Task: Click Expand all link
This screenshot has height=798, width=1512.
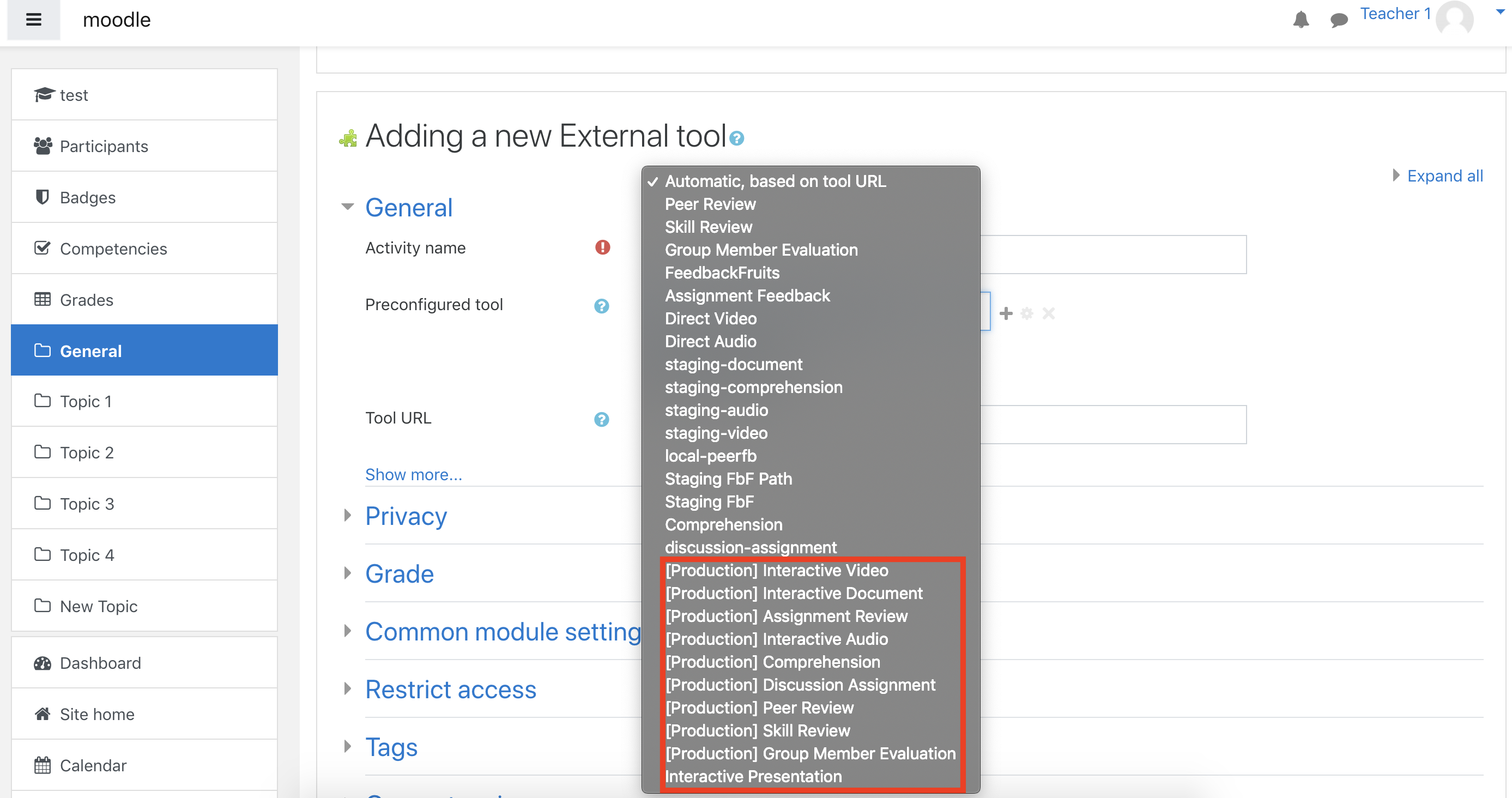Action: pos(1444,176)
